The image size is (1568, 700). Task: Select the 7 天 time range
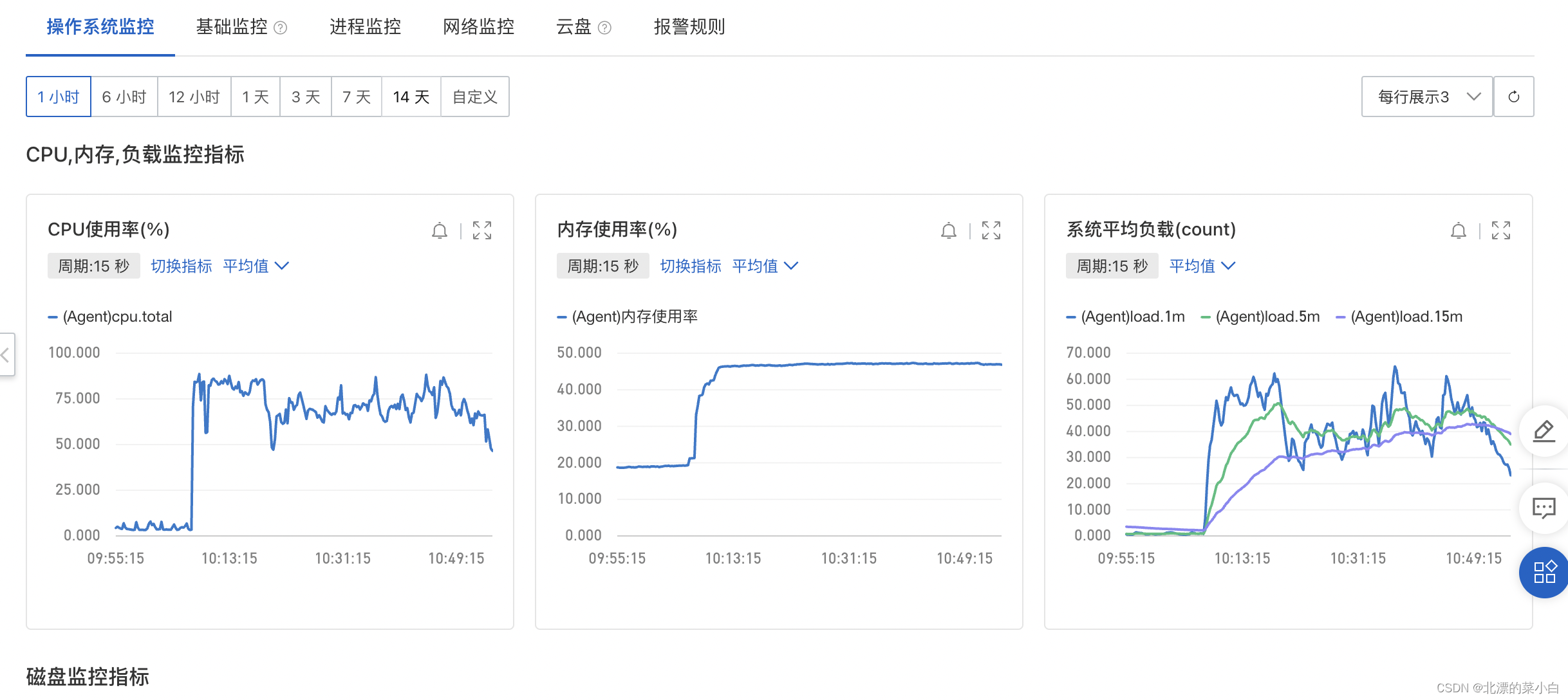pos(357,97)
